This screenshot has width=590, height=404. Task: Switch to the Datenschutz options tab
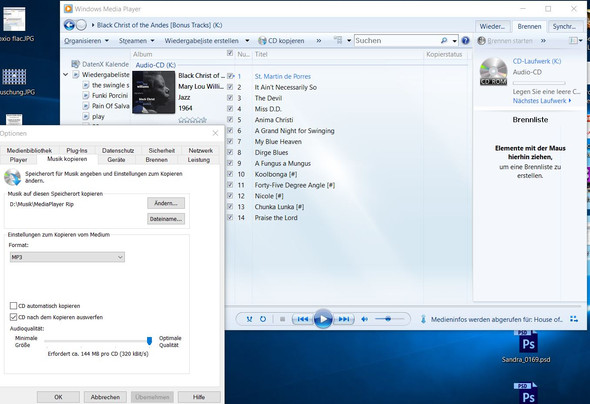(118, 150)
